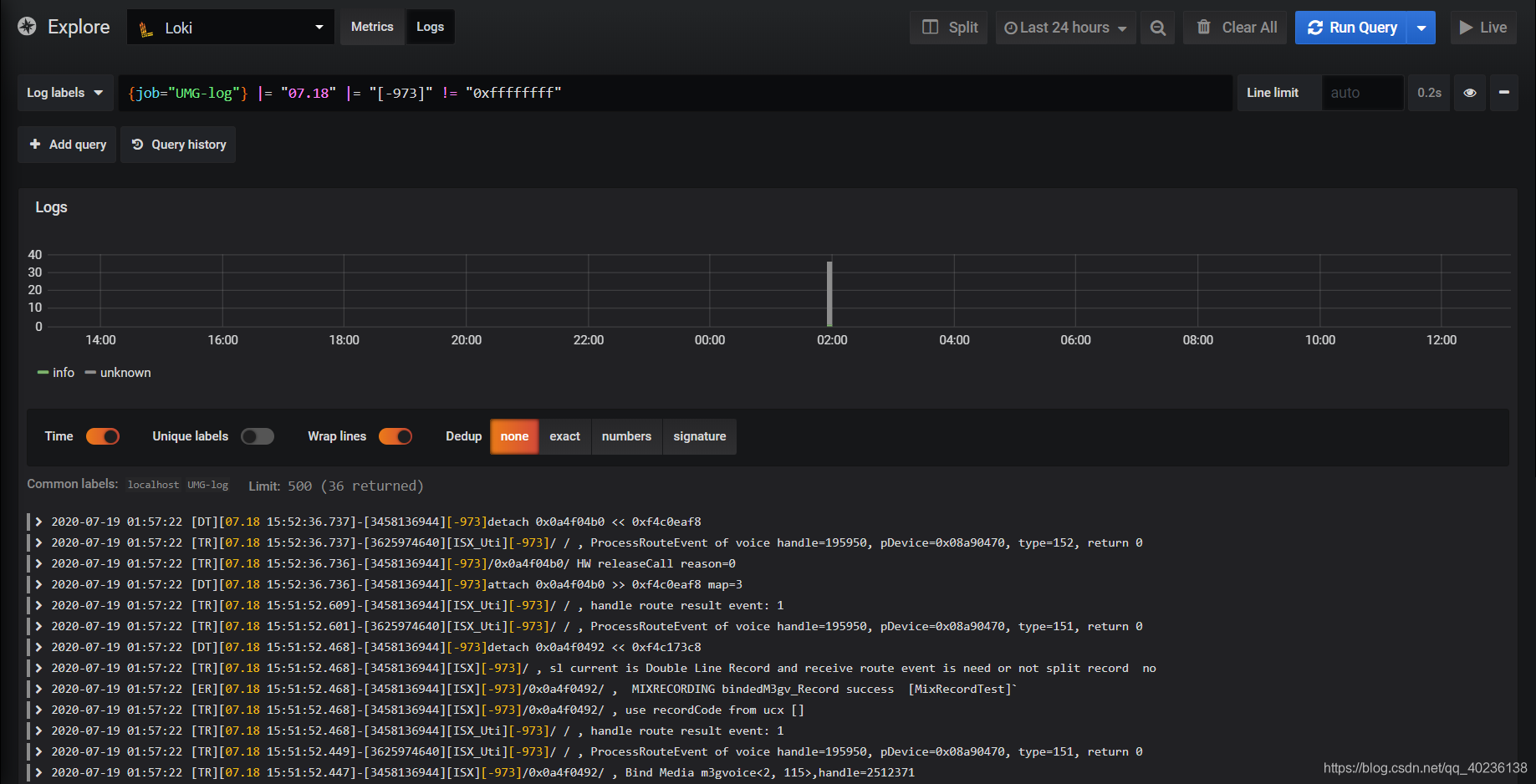Click the history icon on Query history
The image size is (1536, 784).
point(138,144)
